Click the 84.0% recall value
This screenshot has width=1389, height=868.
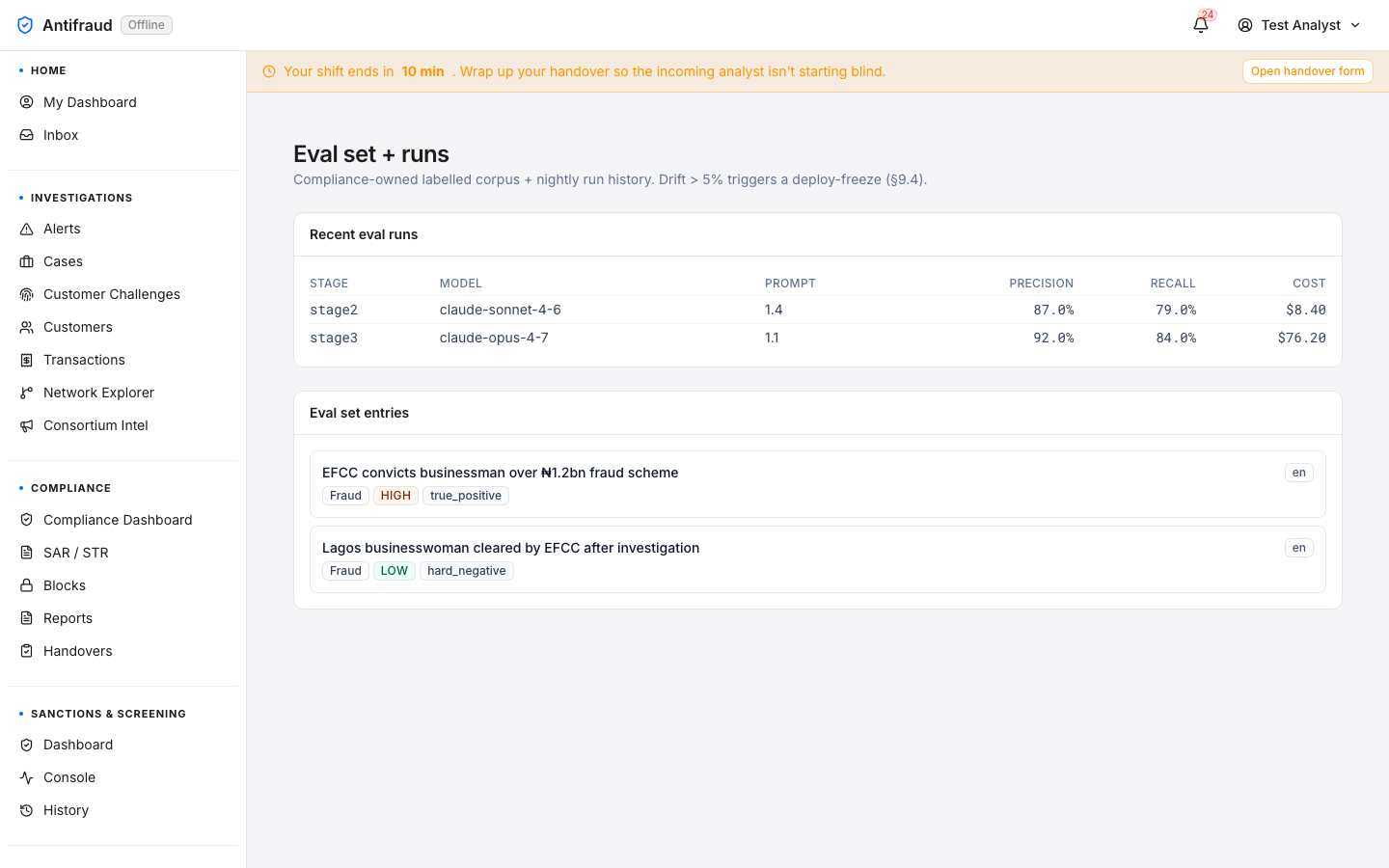coord(1176,338)
